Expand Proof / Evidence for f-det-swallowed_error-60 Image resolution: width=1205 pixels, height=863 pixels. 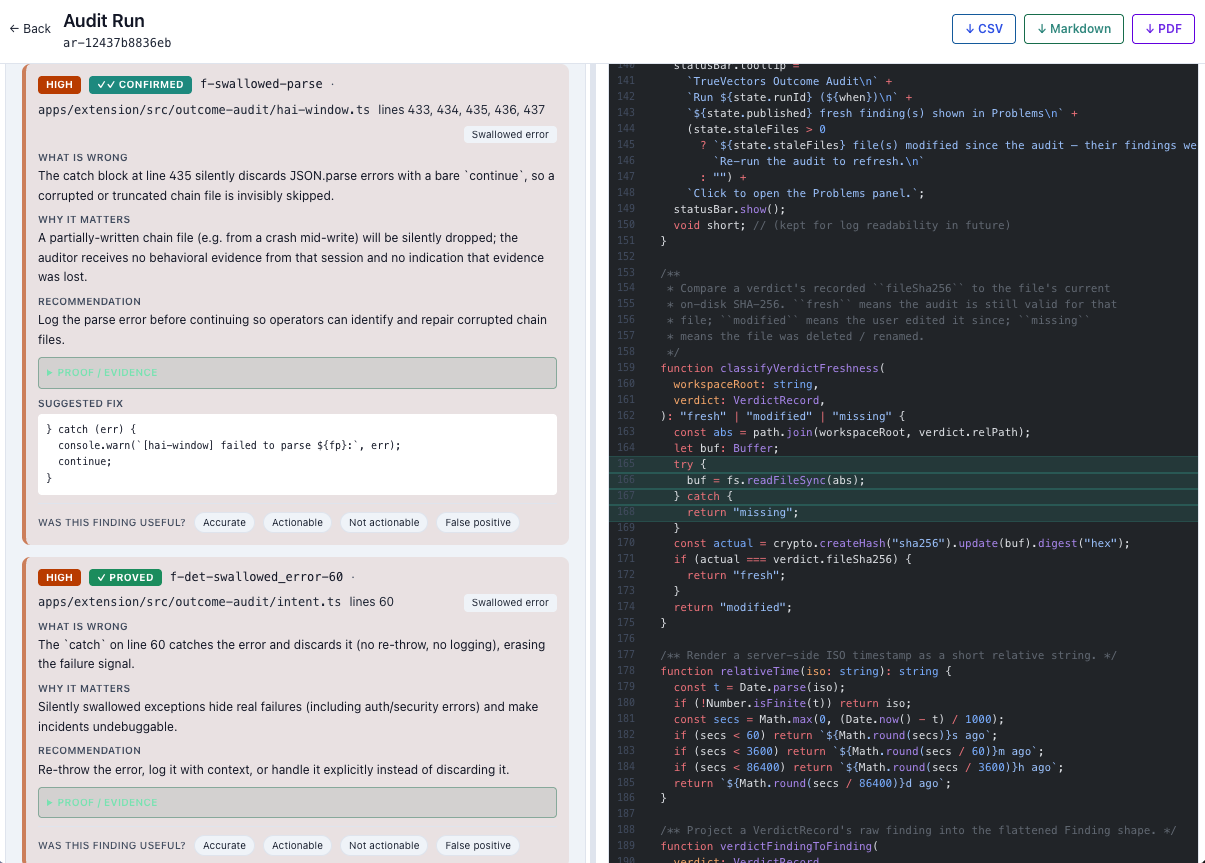(x=297, y=803)
